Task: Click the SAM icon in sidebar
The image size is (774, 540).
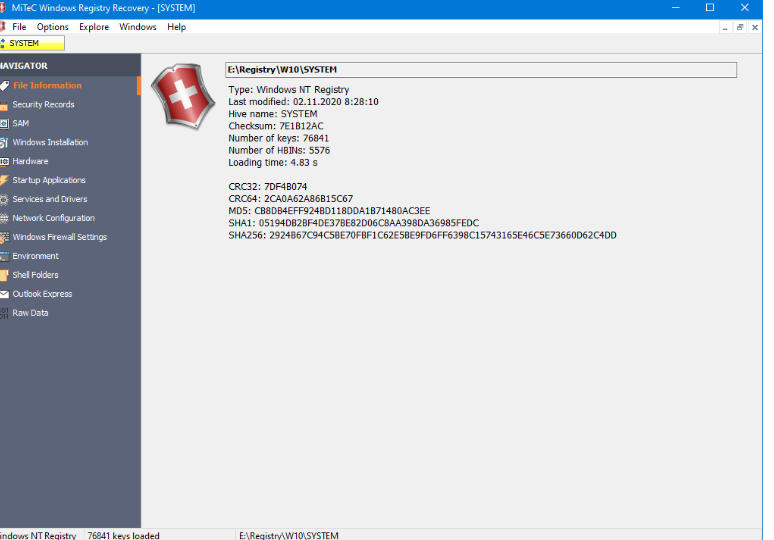Action: pos(4,124)
